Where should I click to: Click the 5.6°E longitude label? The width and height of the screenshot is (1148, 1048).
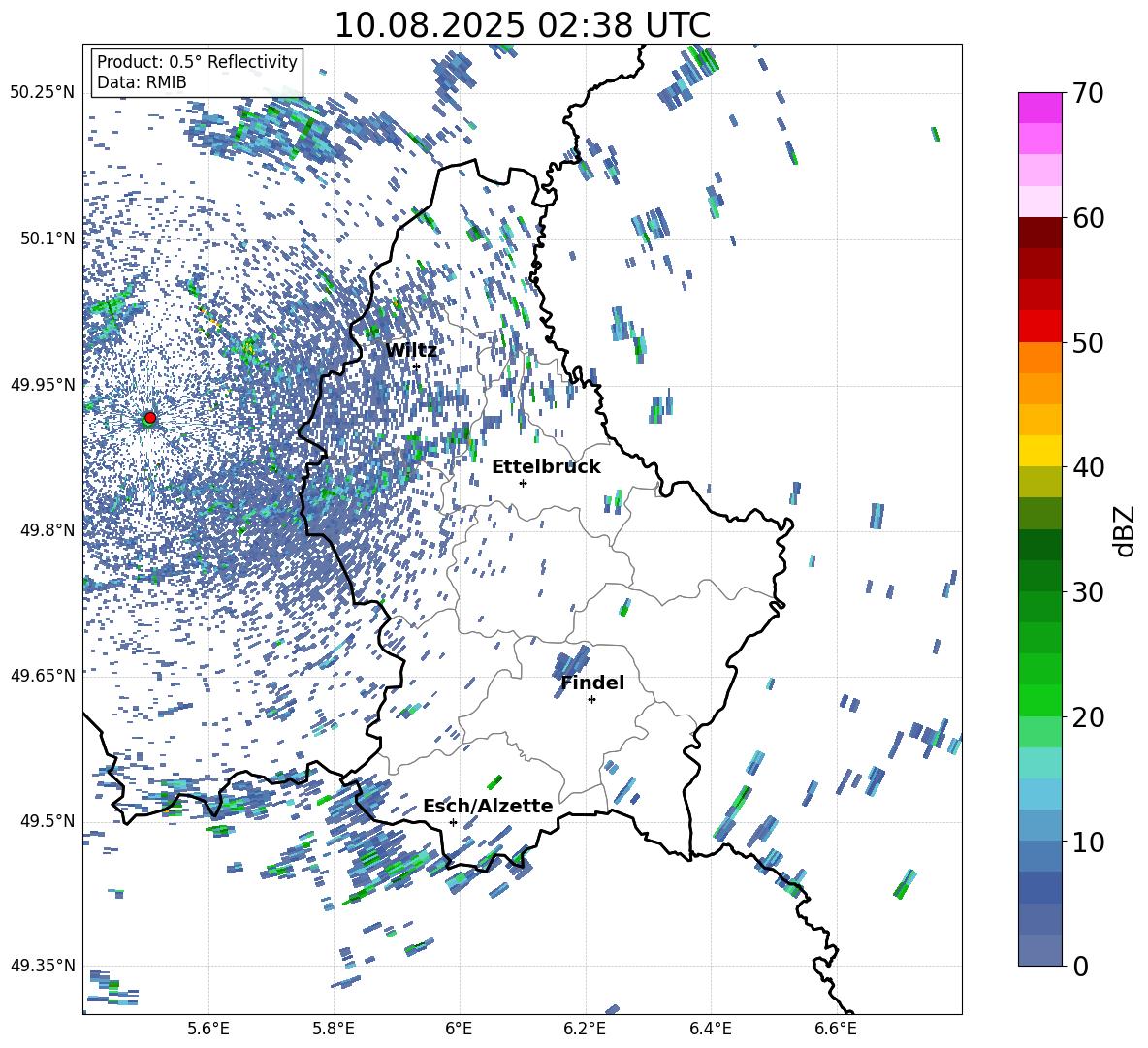coord(208,1029)
